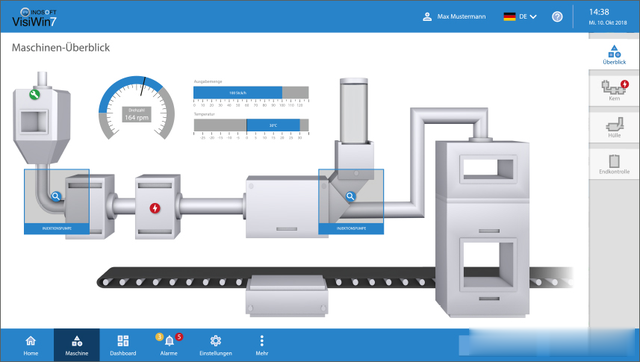This screenshot has height=362, width=640.
Task: Open Einstellungen settings
Action: tap(216, 345)
